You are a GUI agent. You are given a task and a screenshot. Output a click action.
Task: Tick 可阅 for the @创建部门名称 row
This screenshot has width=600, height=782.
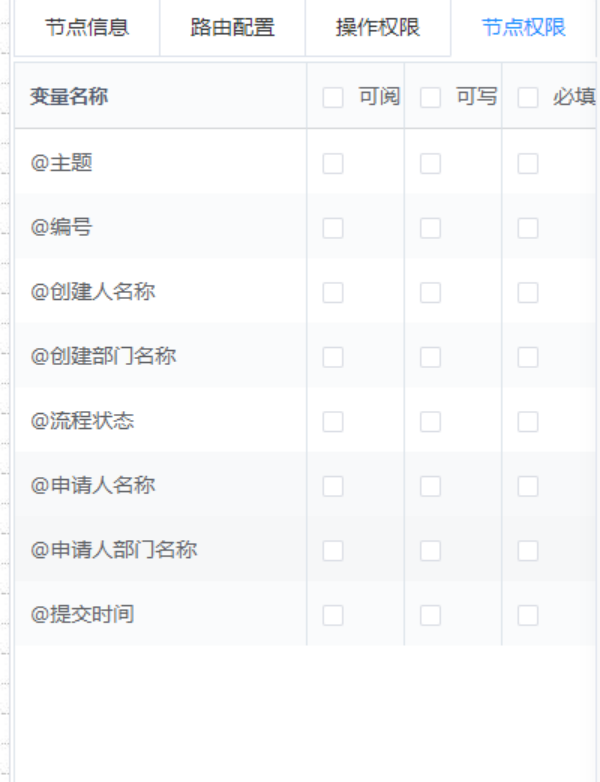point(333,357)
